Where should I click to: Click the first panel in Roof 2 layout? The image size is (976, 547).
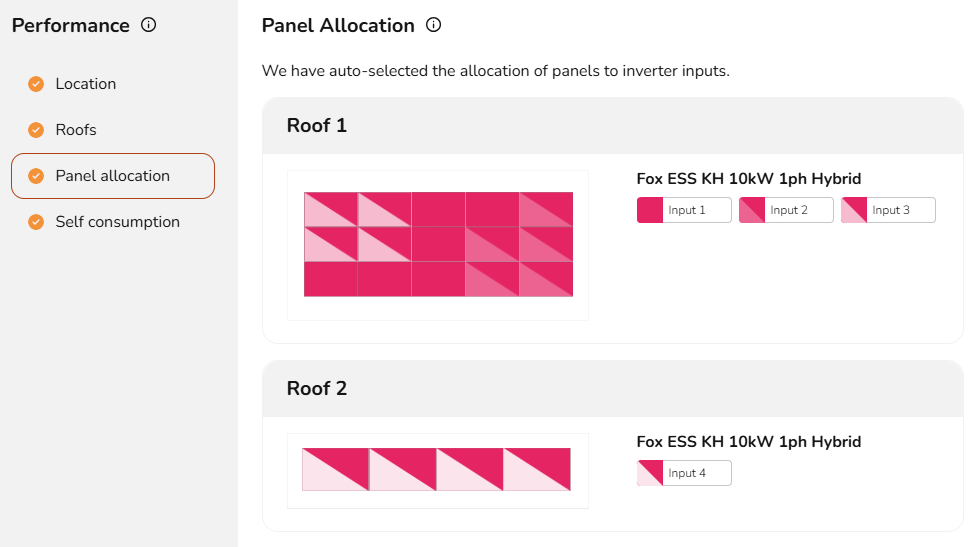click(x=336, y=470)
